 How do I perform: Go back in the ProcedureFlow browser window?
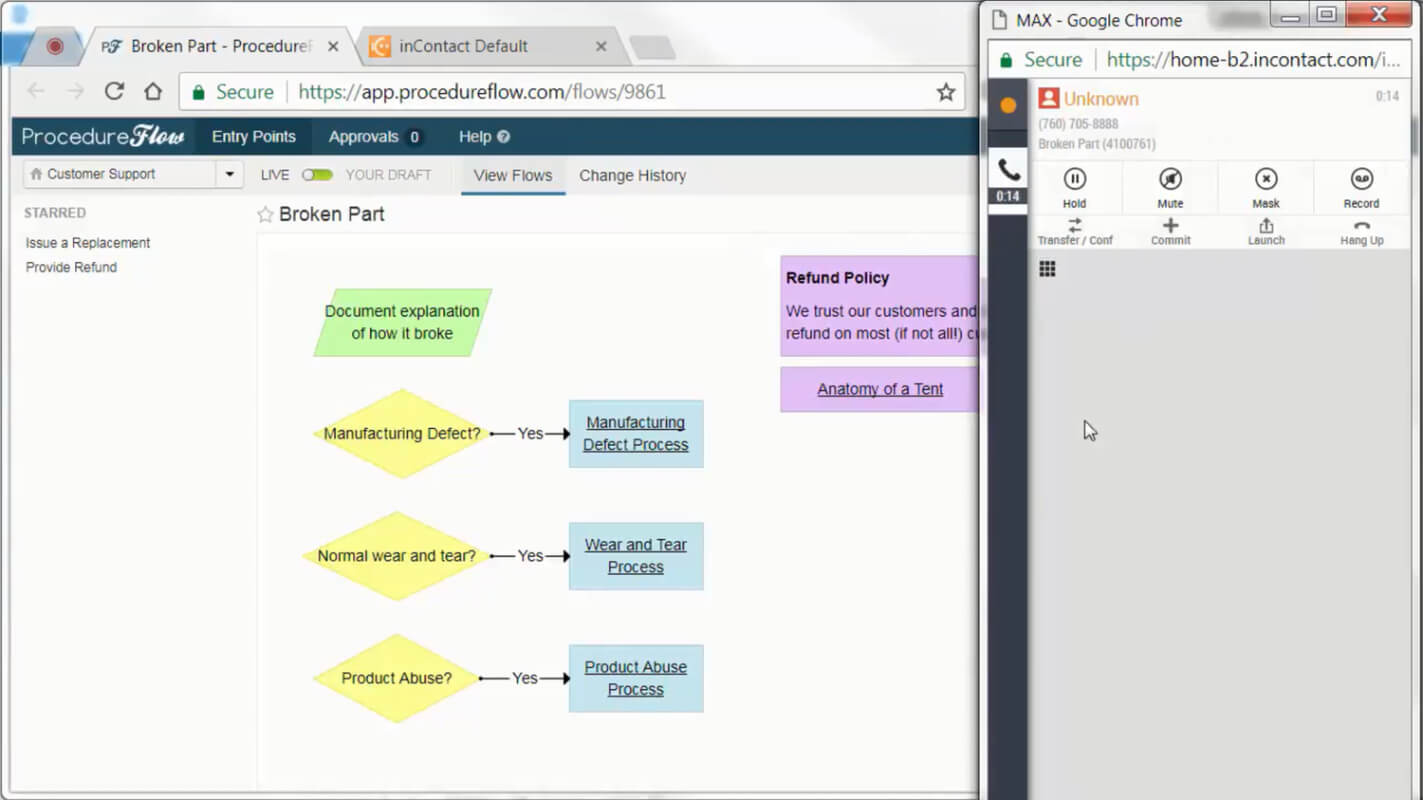tap(36, 92)
